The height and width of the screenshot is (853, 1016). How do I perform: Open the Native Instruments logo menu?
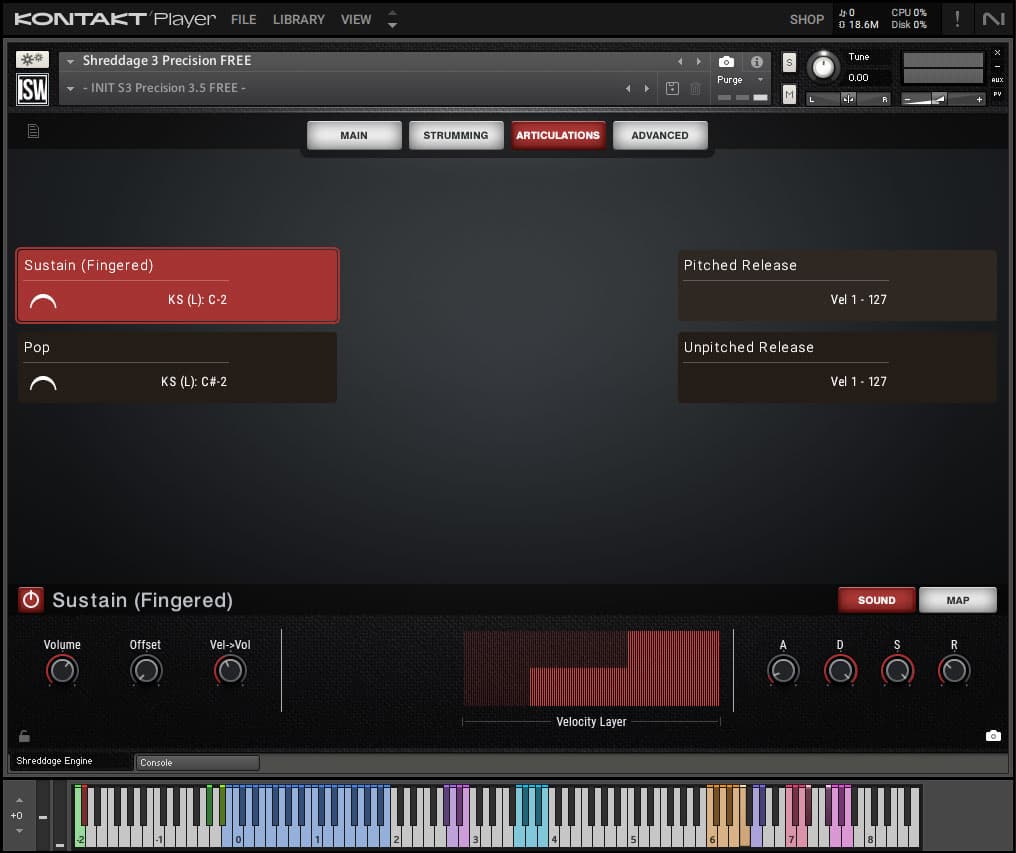coord(993,19)
